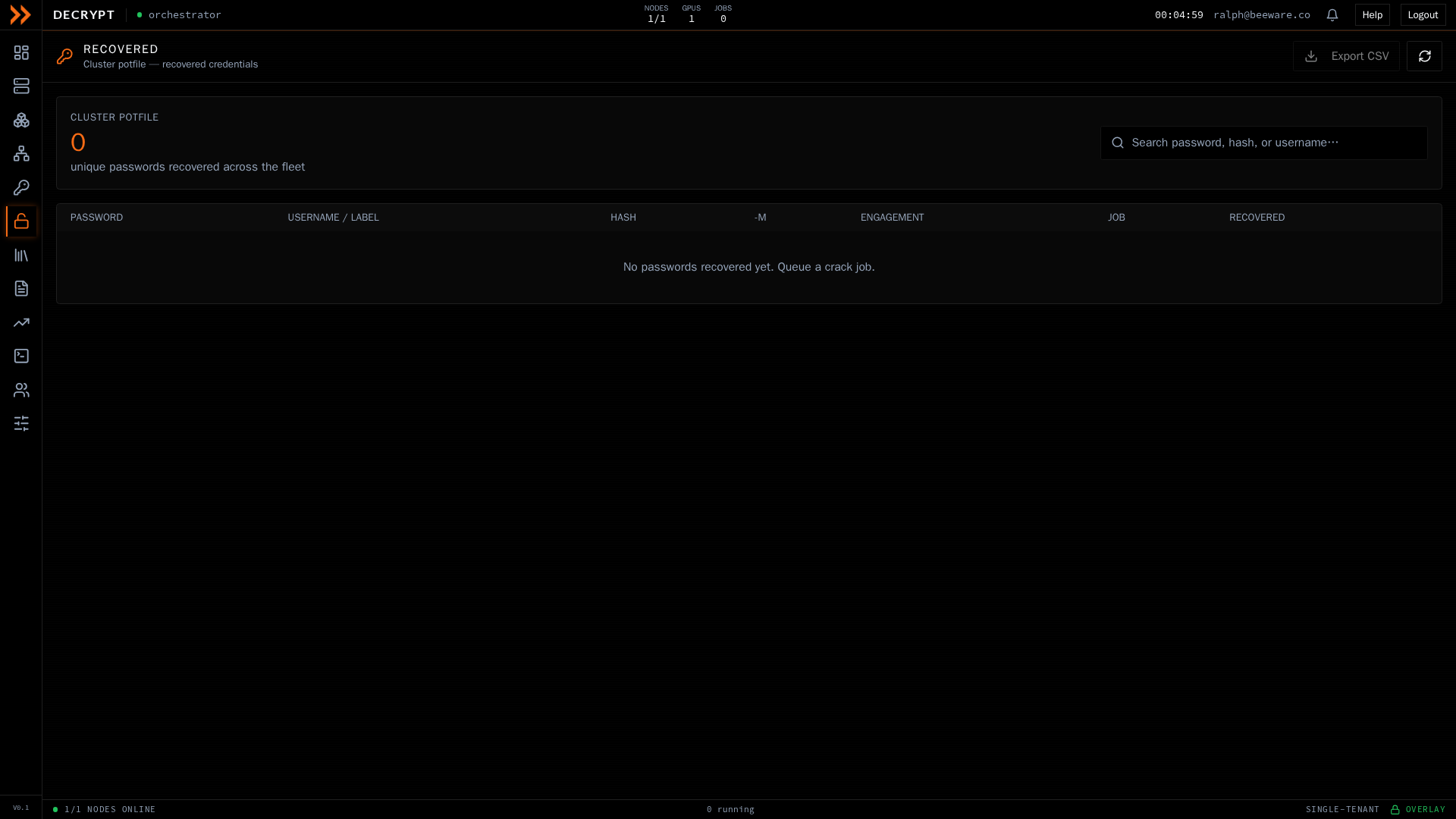Click the No passwords recovered yet message
1456x819 pixels.
[748, 267]
